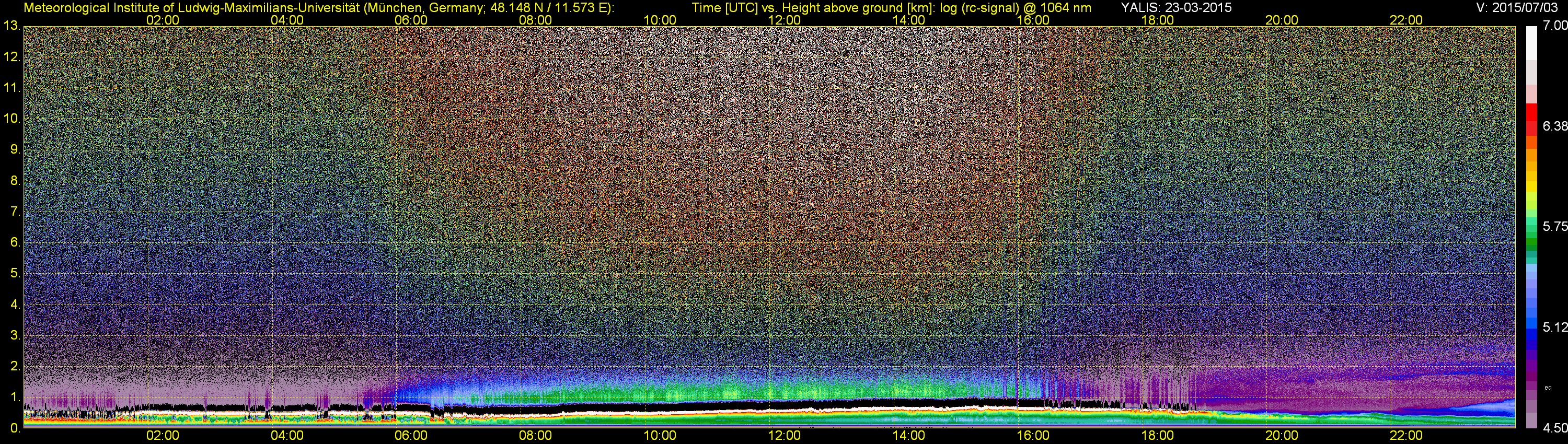Click the 08:00 label on the top time axis

[535, 20]
